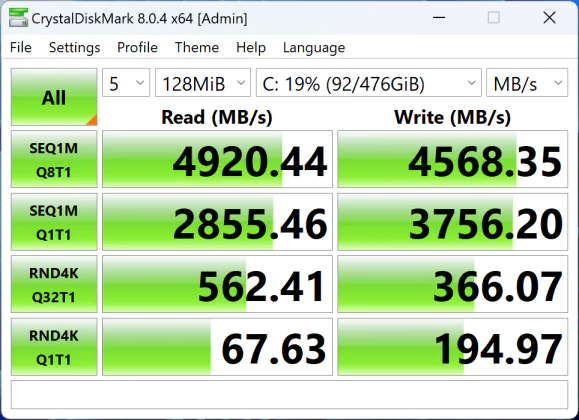Open the File menu
This screenshot has width=579, height=420.
pyautogui.click(x=21, y=47)
